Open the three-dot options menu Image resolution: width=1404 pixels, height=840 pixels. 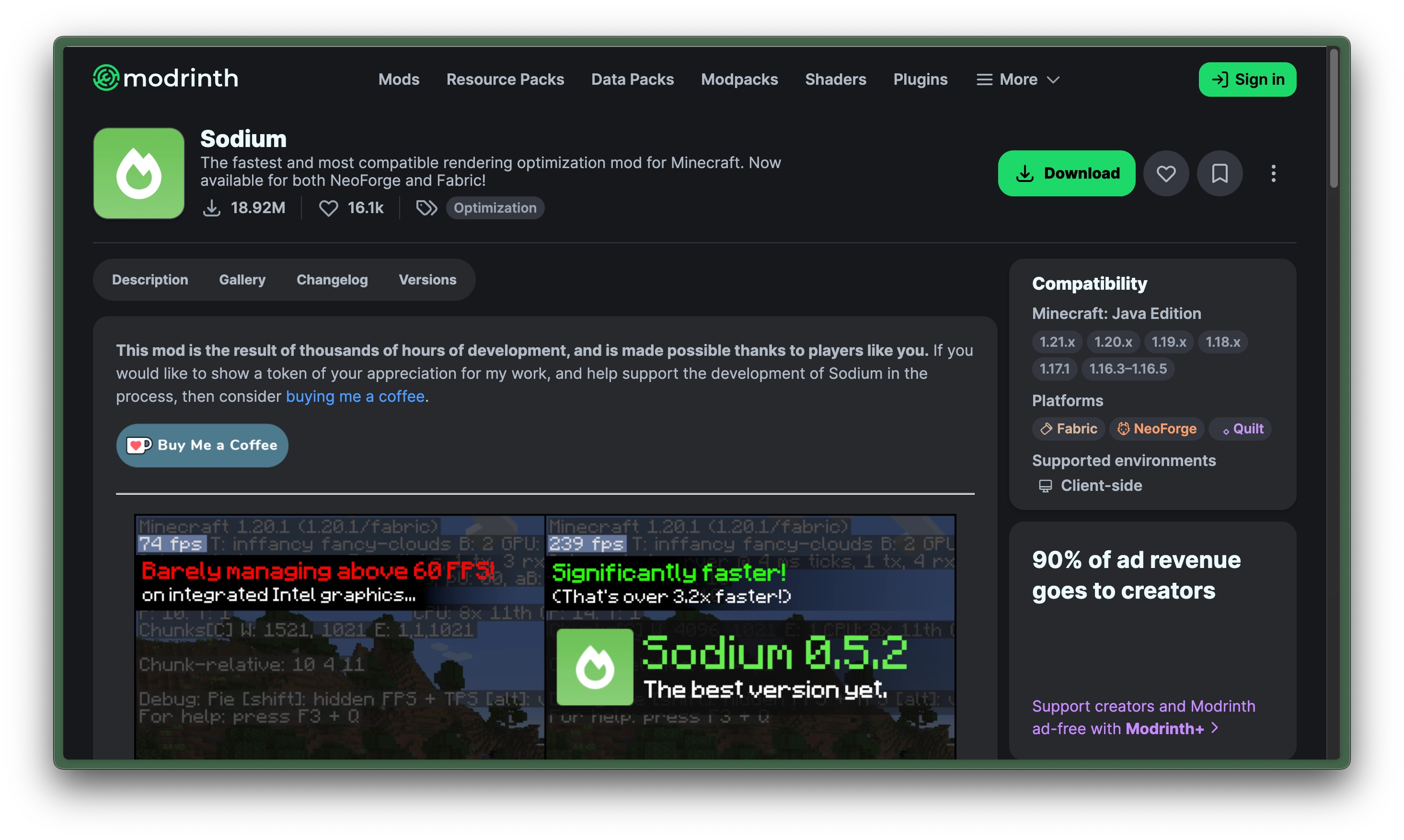pyautogui.click(x=1273, y=173)
